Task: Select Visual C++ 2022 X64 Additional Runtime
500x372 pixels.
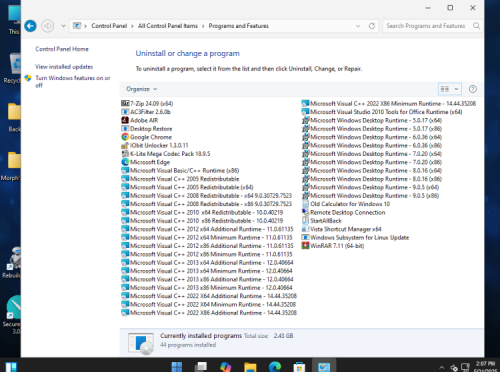Action: (x=209, y=296)
